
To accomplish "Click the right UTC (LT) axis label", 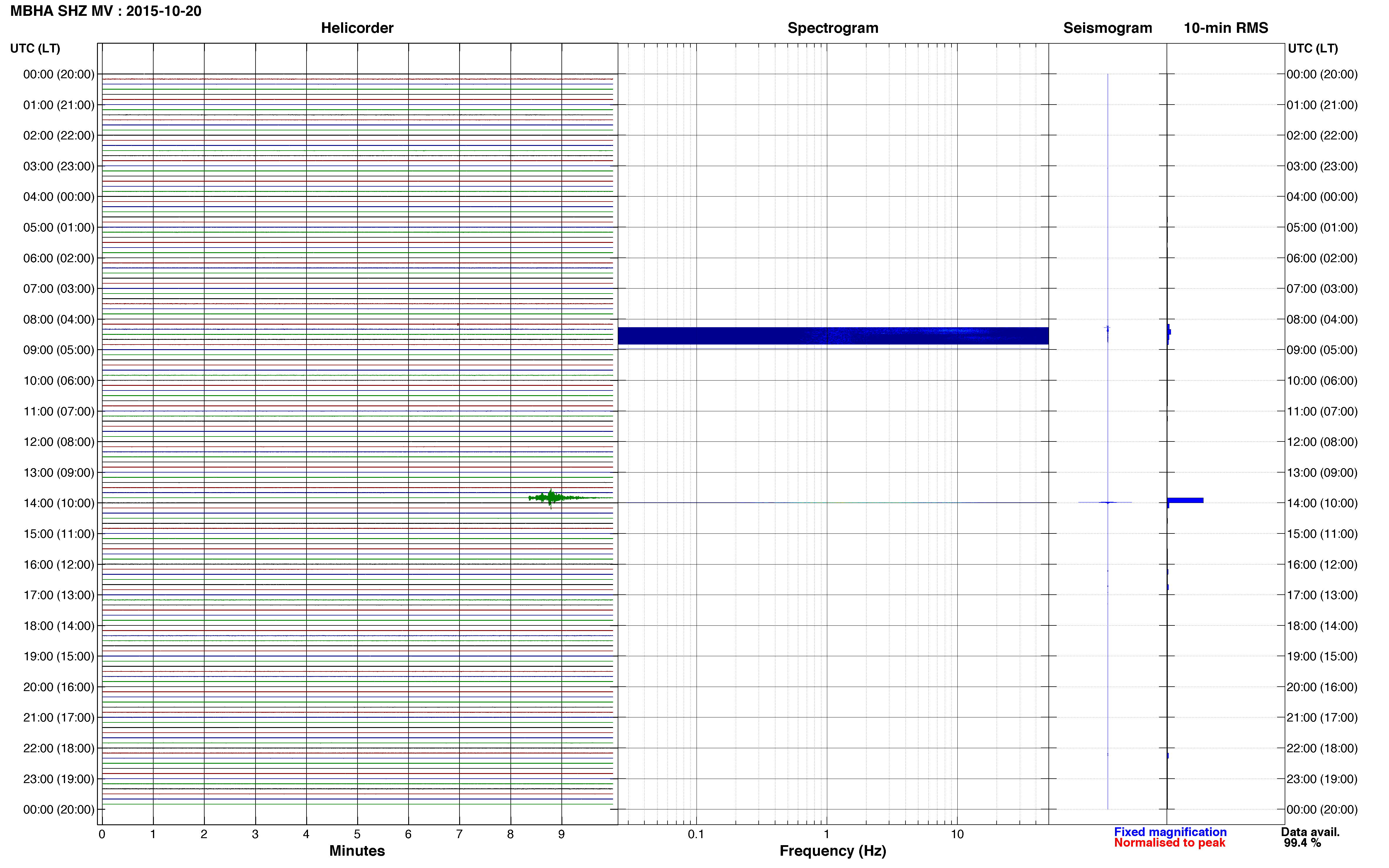I will [1313, 48].
